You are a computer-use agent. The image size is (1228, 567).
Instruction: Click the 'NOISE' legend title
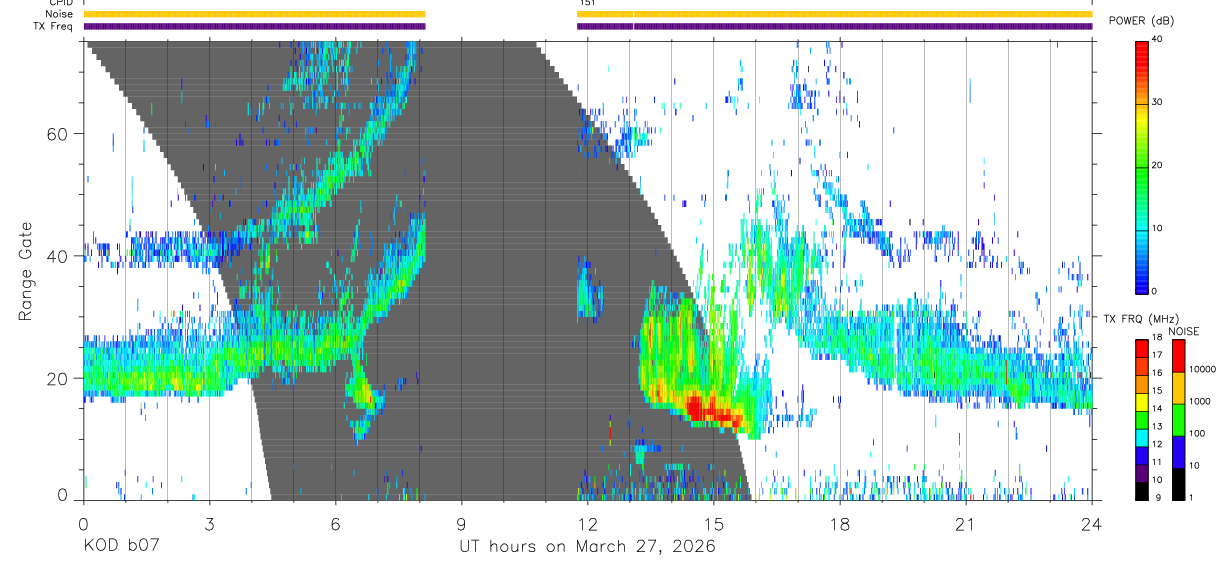1182,331
